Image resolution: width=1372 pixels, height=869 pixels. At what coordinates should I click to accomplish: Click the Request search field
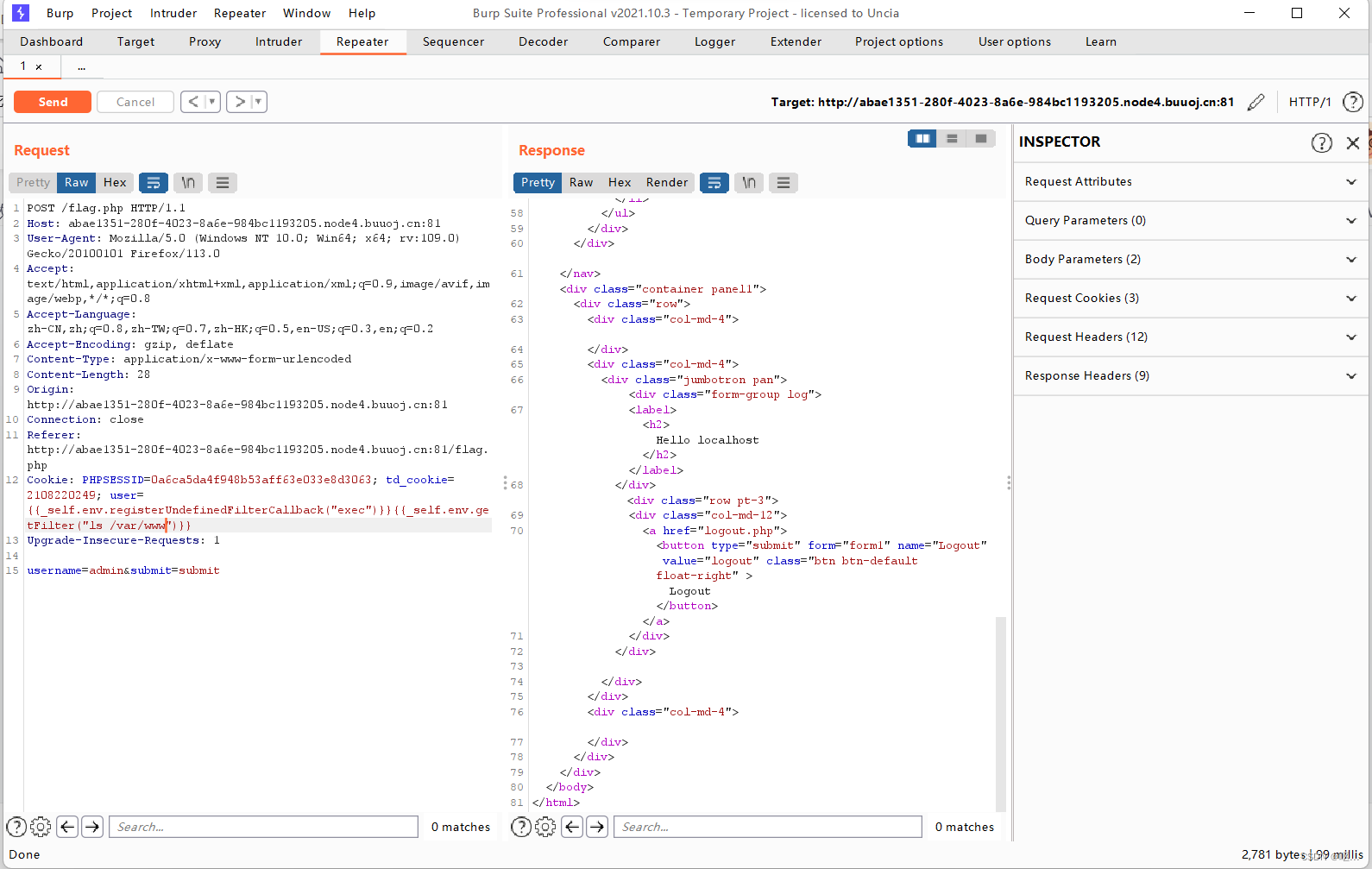[263, 827]
